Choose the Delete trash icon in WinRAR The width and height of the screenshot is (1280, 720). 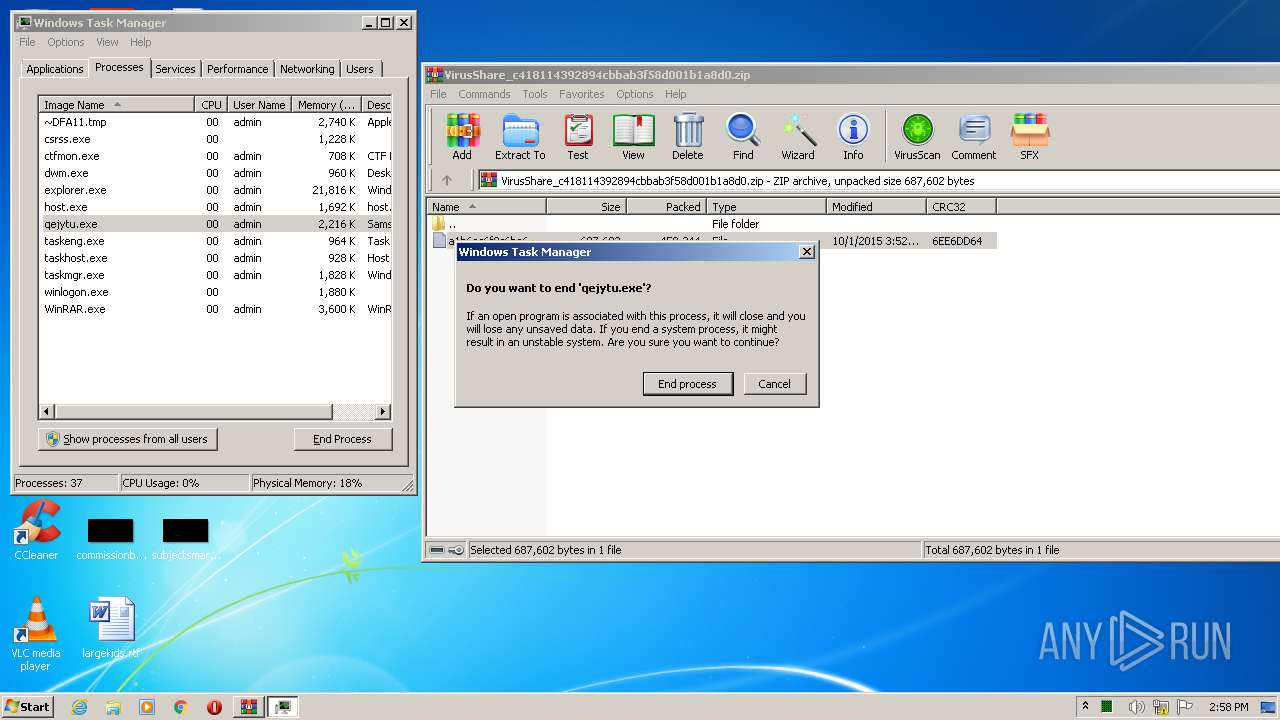click(687, 136)
